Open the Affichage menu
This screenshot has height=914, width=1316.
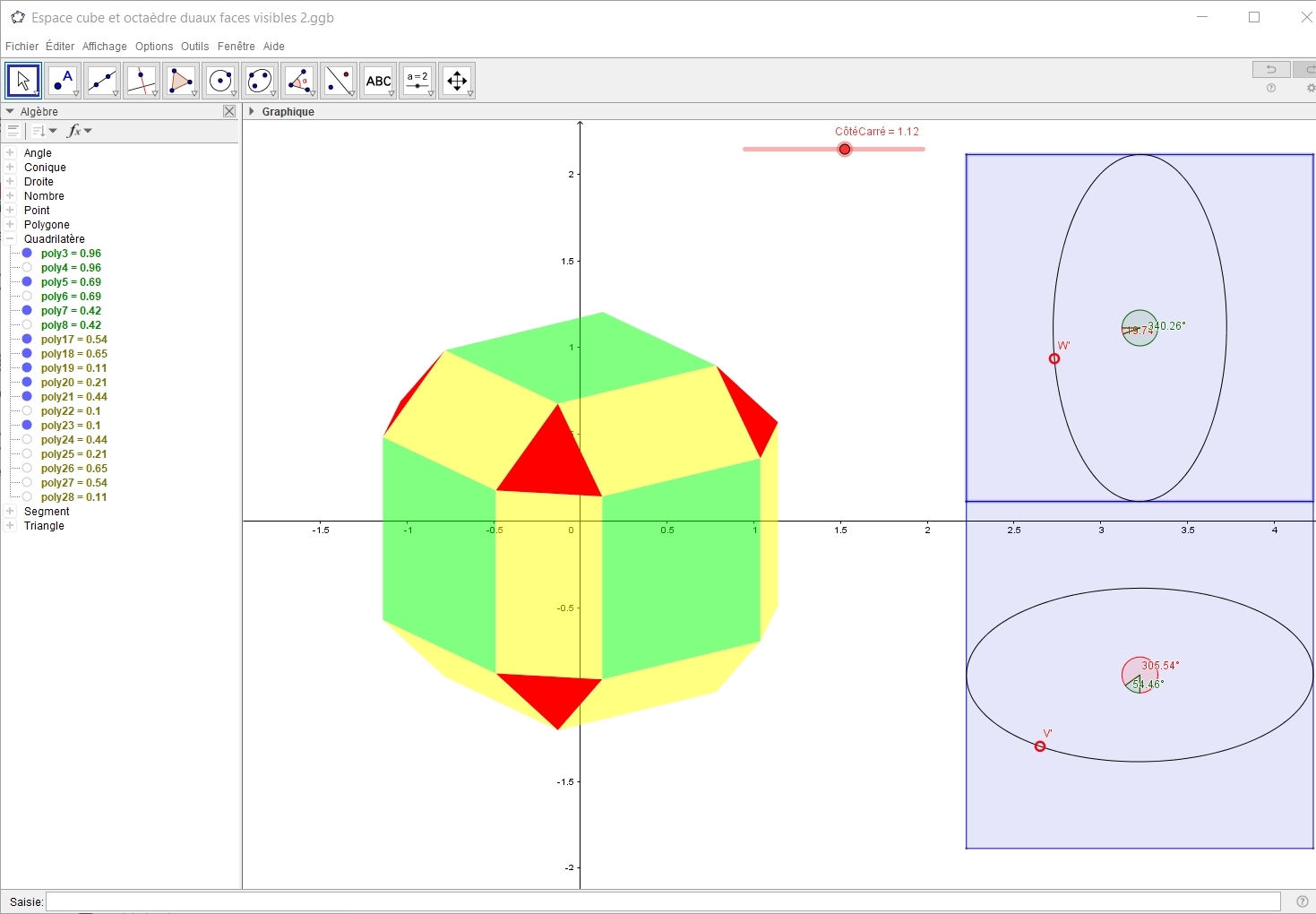105,47
